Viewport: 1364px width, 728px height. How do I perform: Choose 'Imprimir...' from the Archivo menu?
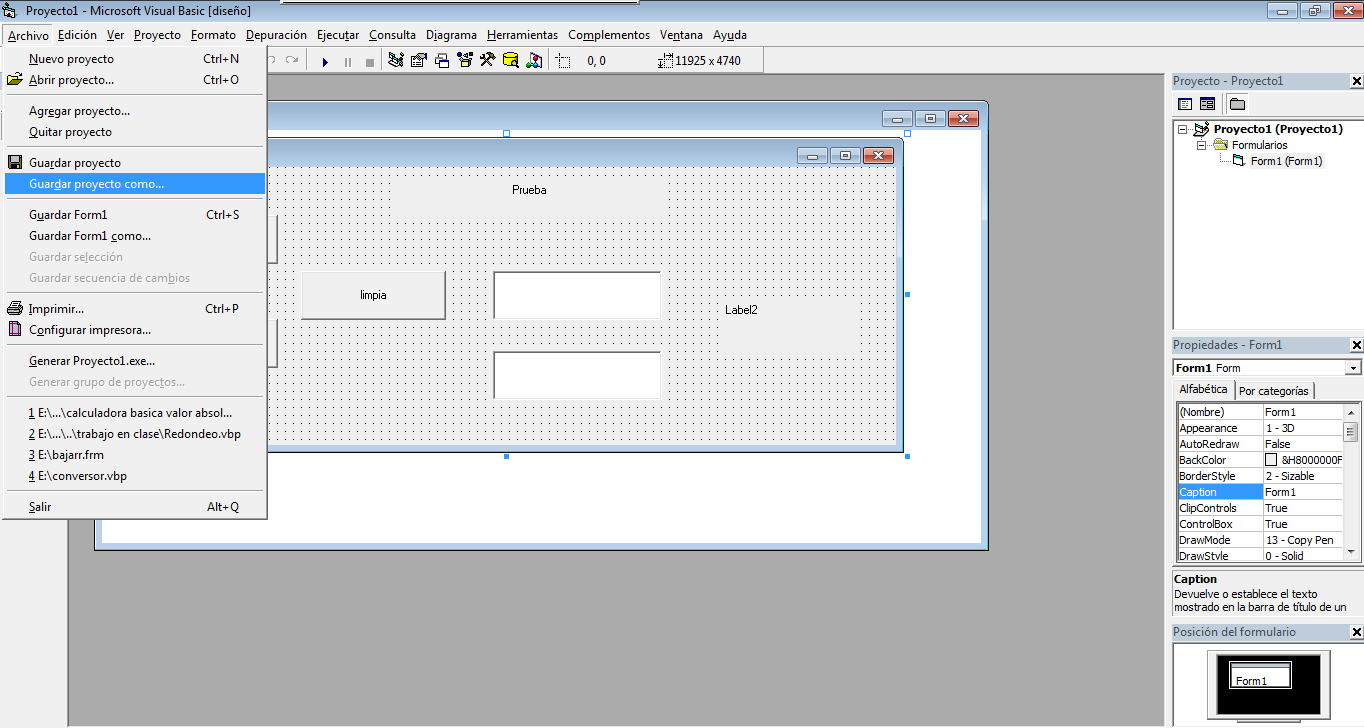pyautogui.click(x=135, y=309)
